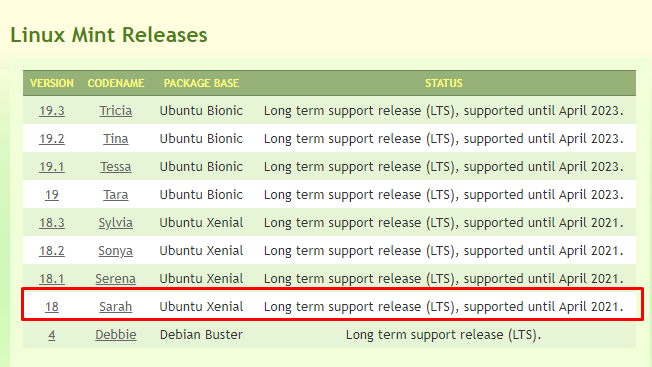Open the version 4 link
Screen dimensions: 652x367
(52, 335)
